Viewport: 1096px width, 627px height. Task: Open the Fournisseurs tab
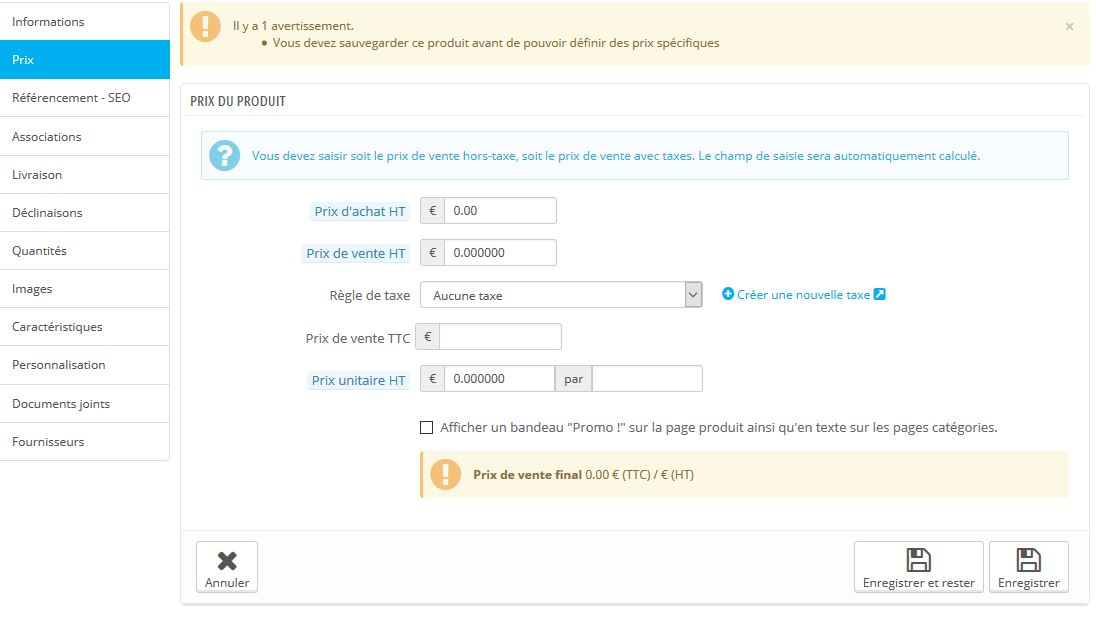pyautogui.click(x=48, y=441)
